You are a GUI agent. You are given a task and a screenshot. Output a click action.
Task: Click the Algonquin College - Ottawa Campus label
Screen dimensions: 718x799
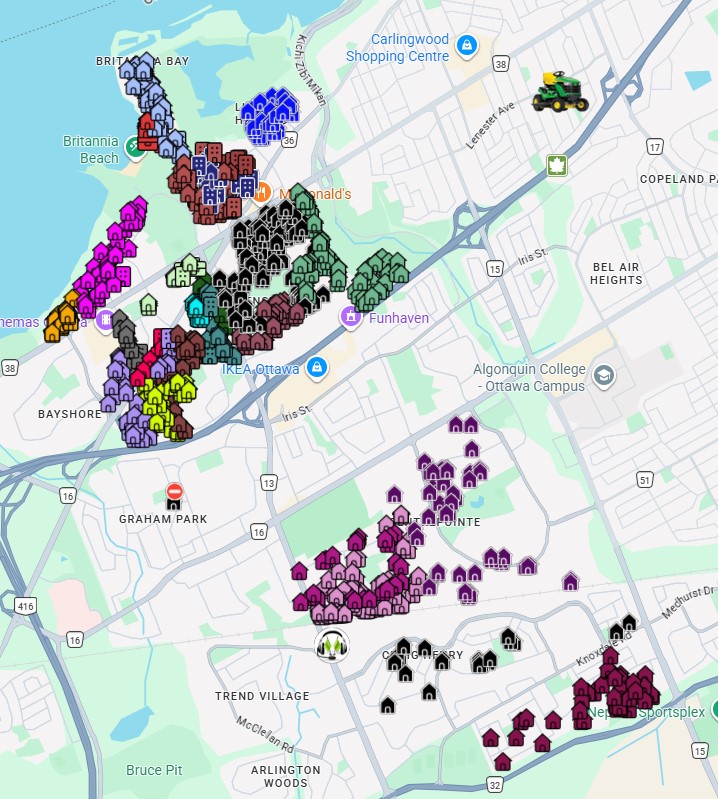pyautogui.click(x=529, y=378)
